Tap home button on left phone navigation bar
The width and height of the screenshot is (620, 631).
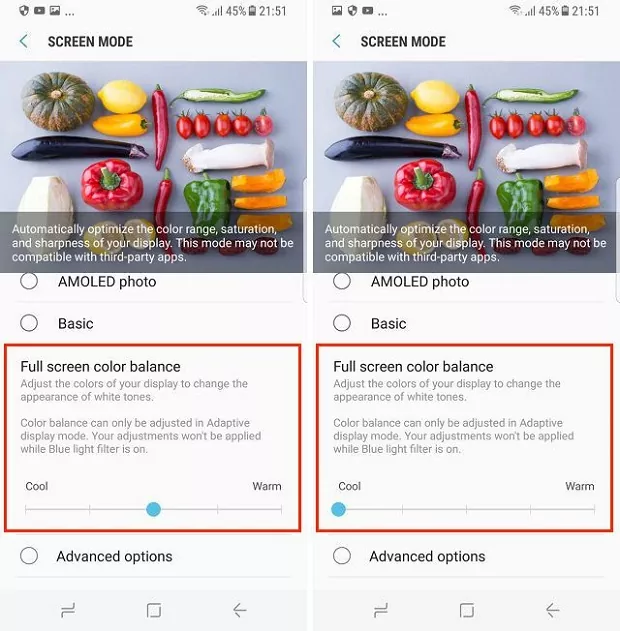click(x=154, y=610)
